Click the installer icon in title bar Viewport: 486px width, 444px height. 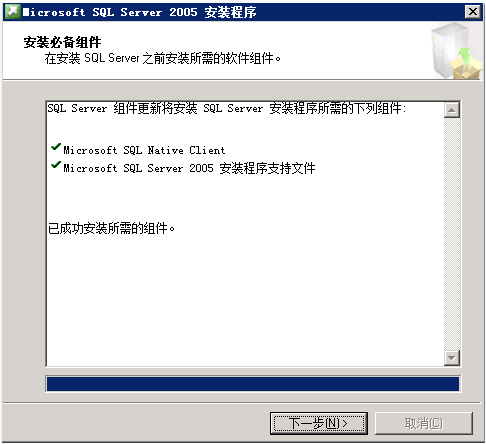[13, 12]
